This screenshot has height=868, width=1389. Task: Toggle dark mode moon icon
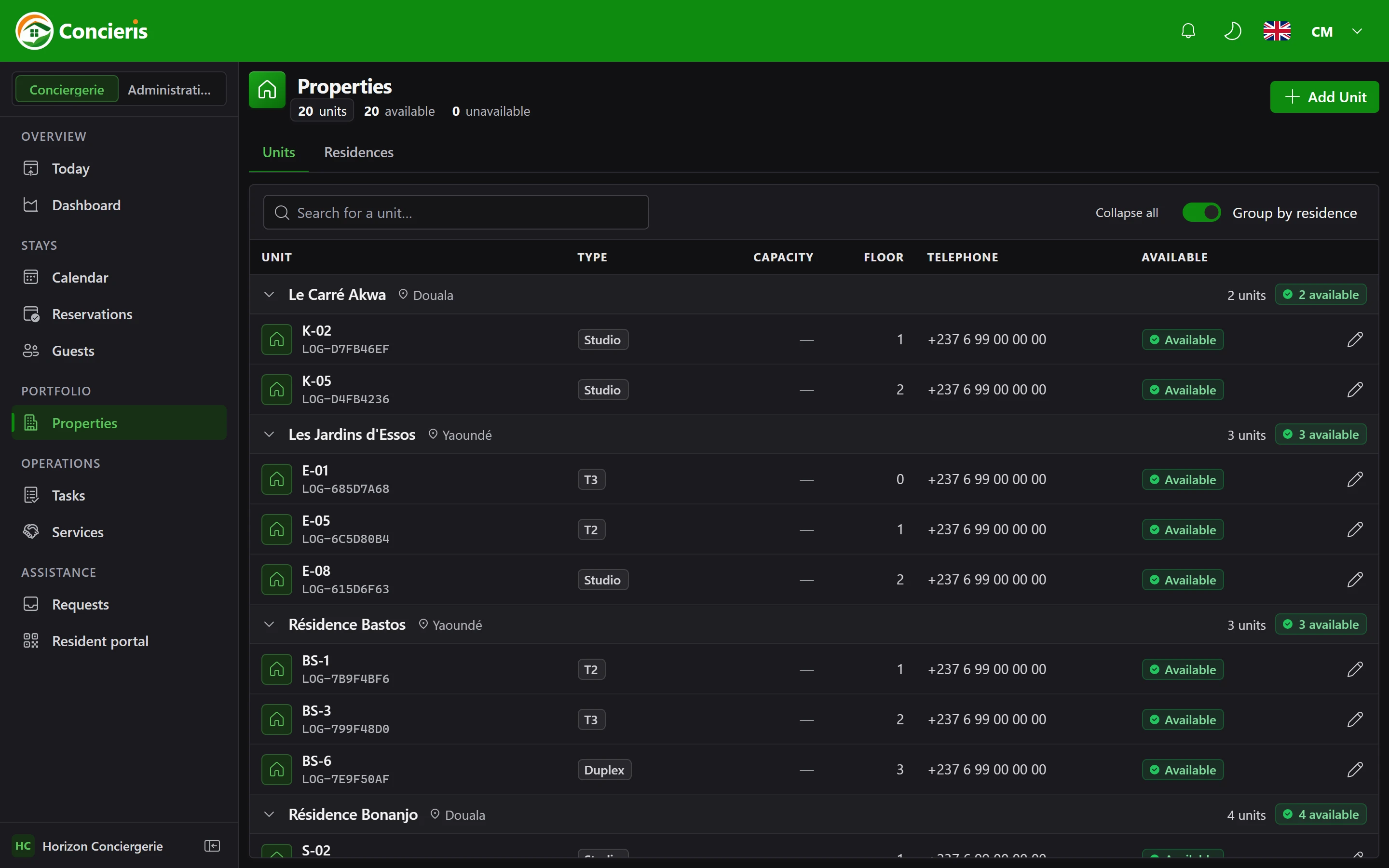click(x=1232, y=31)
